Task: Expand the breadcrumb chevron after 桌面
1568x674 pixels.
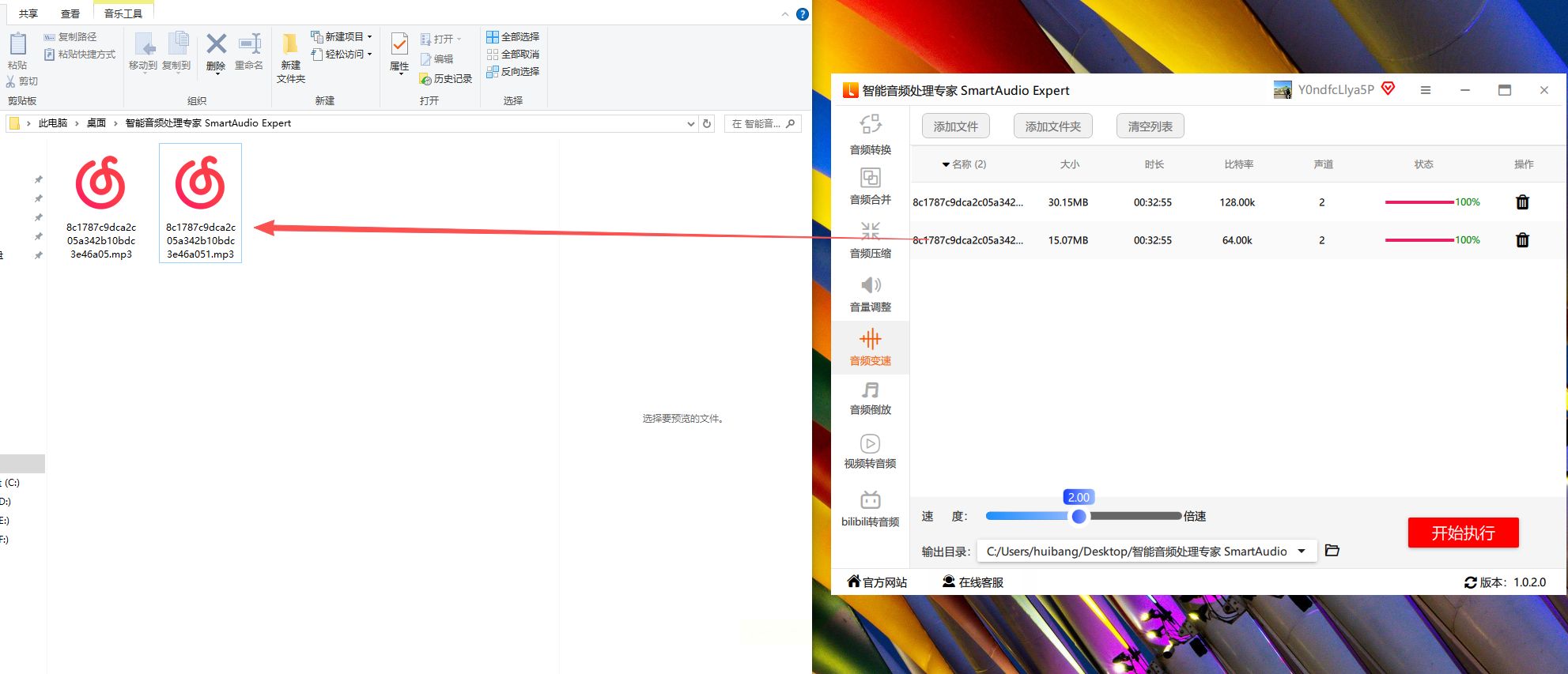Action: (x=115, y=123)
